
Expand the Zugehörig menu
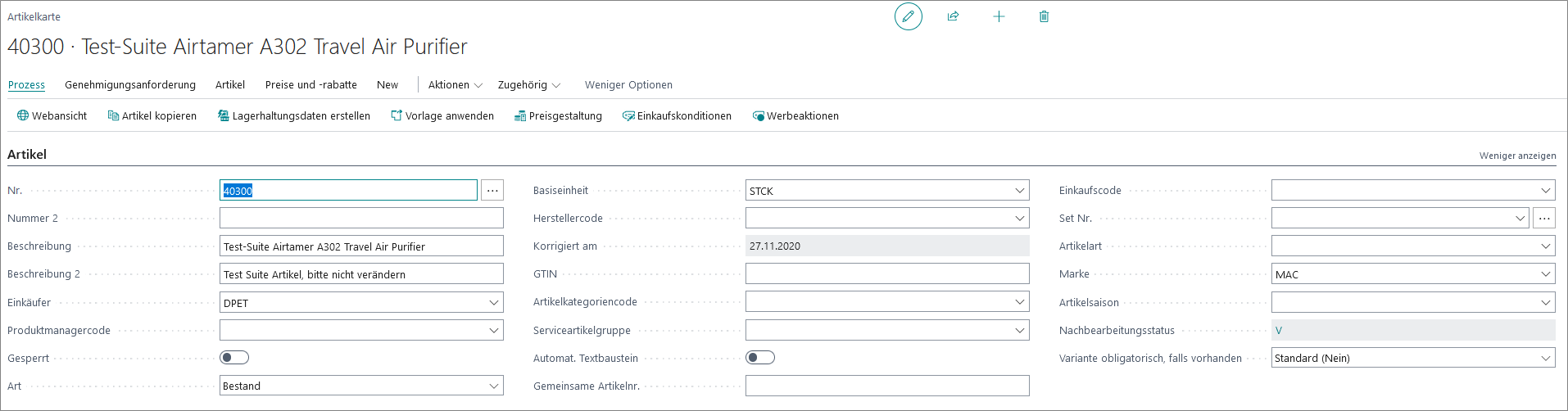pyautogui.click(x=529, y=85)
